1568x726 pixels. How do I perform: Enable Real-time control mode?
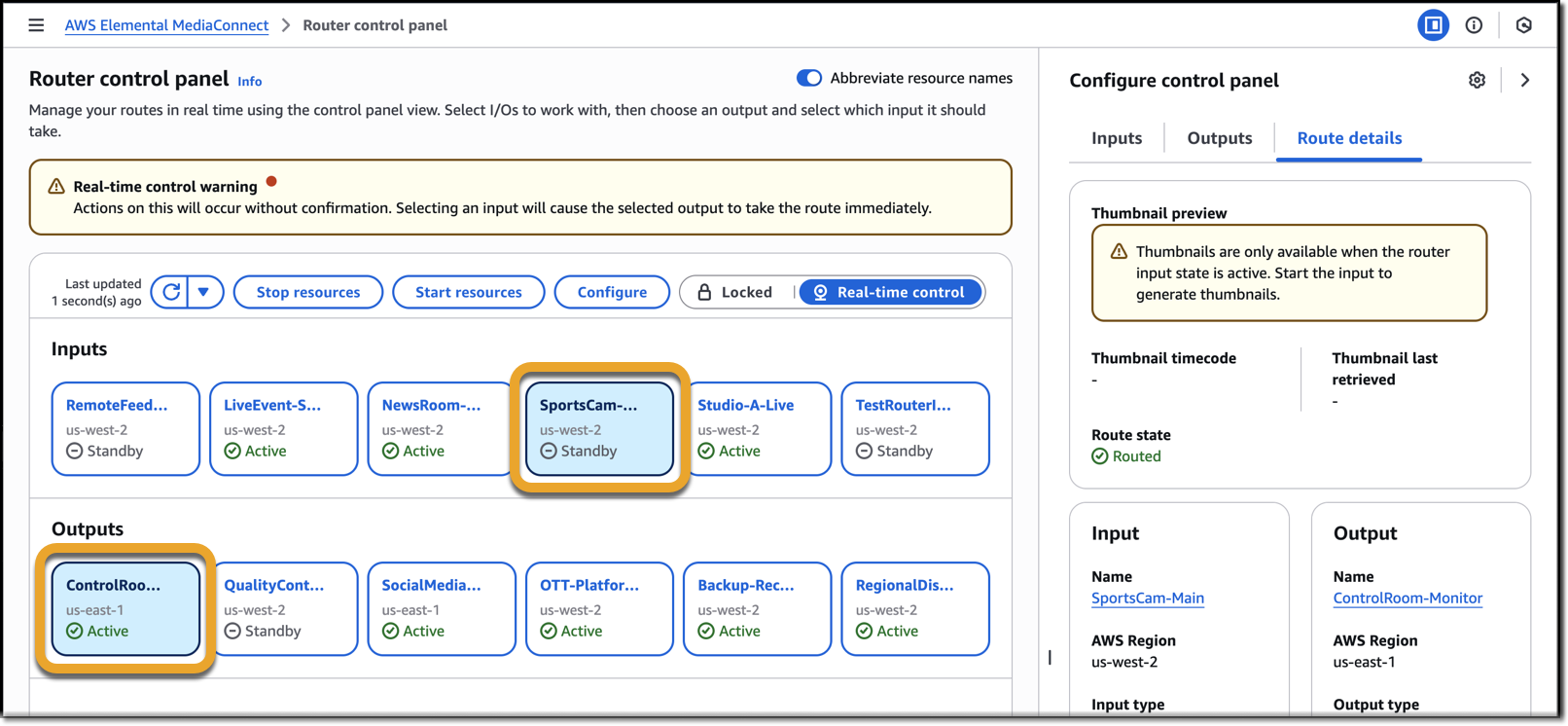point(890,292)
